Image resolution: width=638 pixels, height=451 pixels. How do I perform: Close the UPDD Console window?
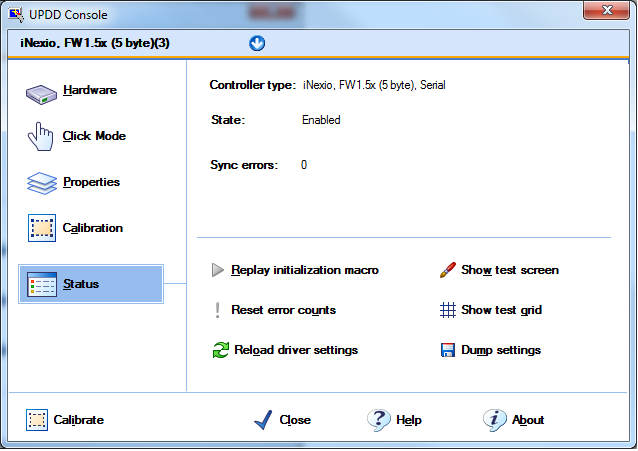point(606,10)
